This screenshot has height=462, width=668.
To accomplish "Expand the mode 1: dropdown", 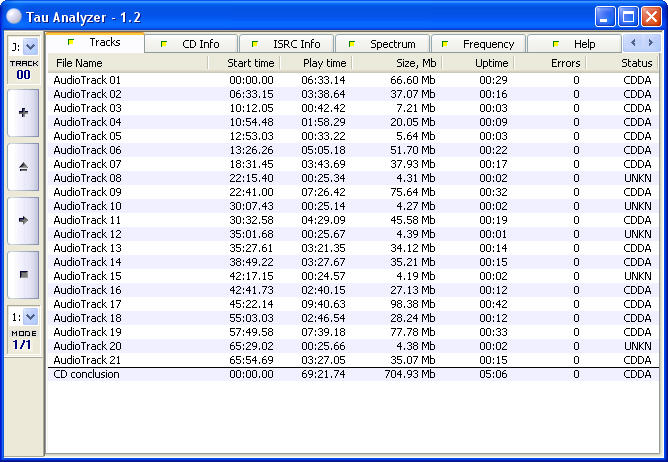I will click(x=30, y=316).
